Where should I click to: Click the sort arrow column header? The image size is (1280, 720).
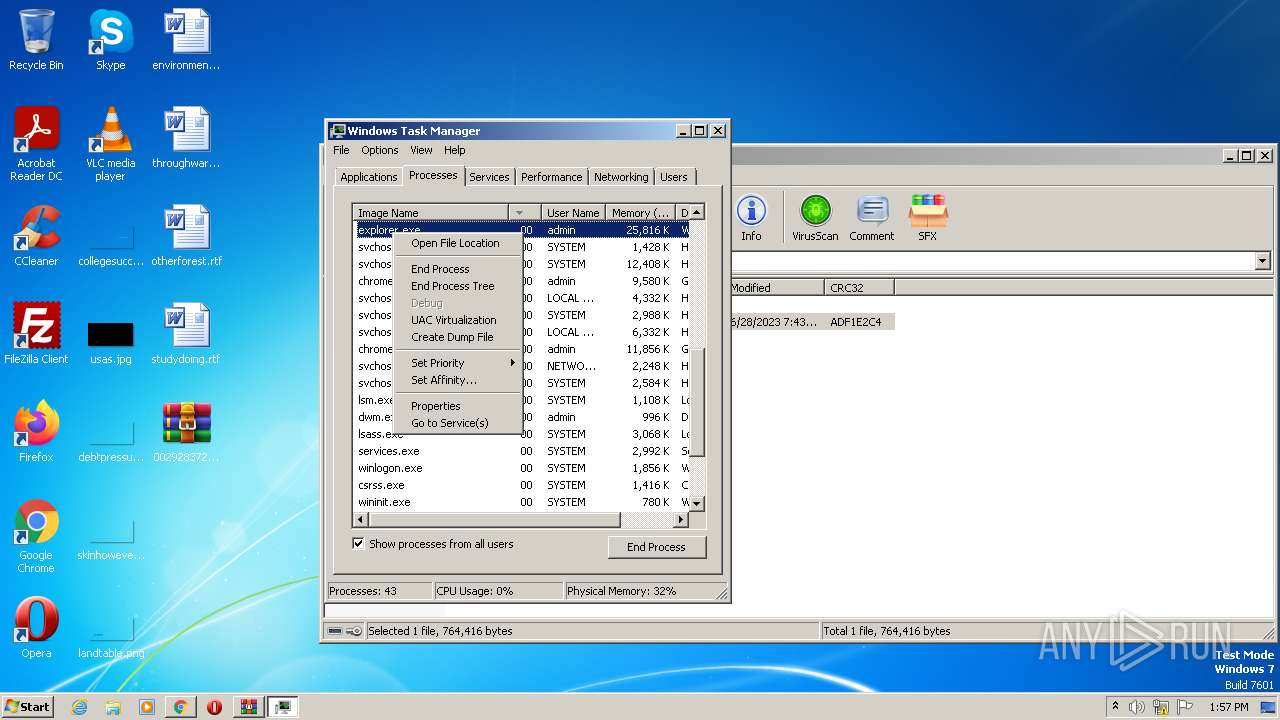[524, 212]
